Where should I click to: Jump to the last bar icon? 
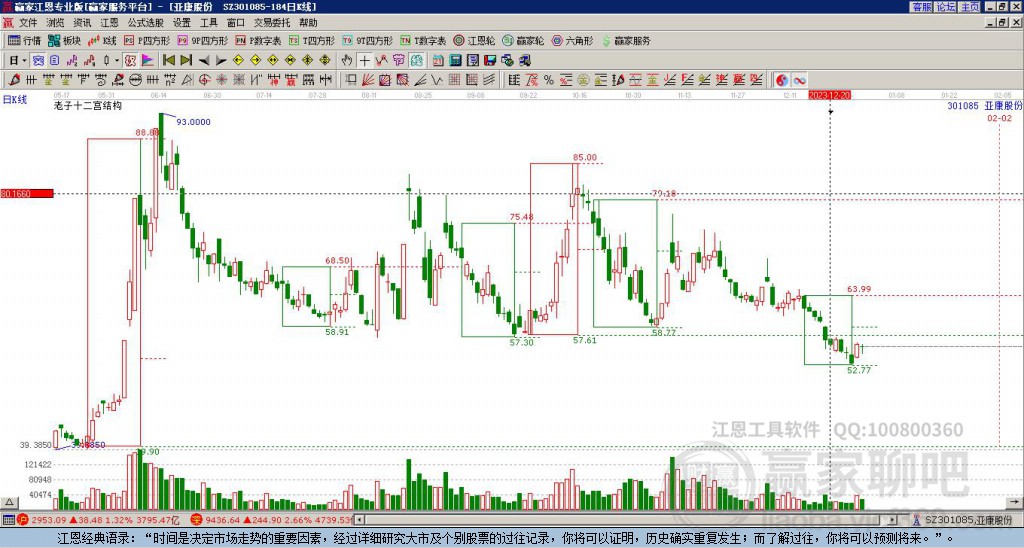point(185,61)
